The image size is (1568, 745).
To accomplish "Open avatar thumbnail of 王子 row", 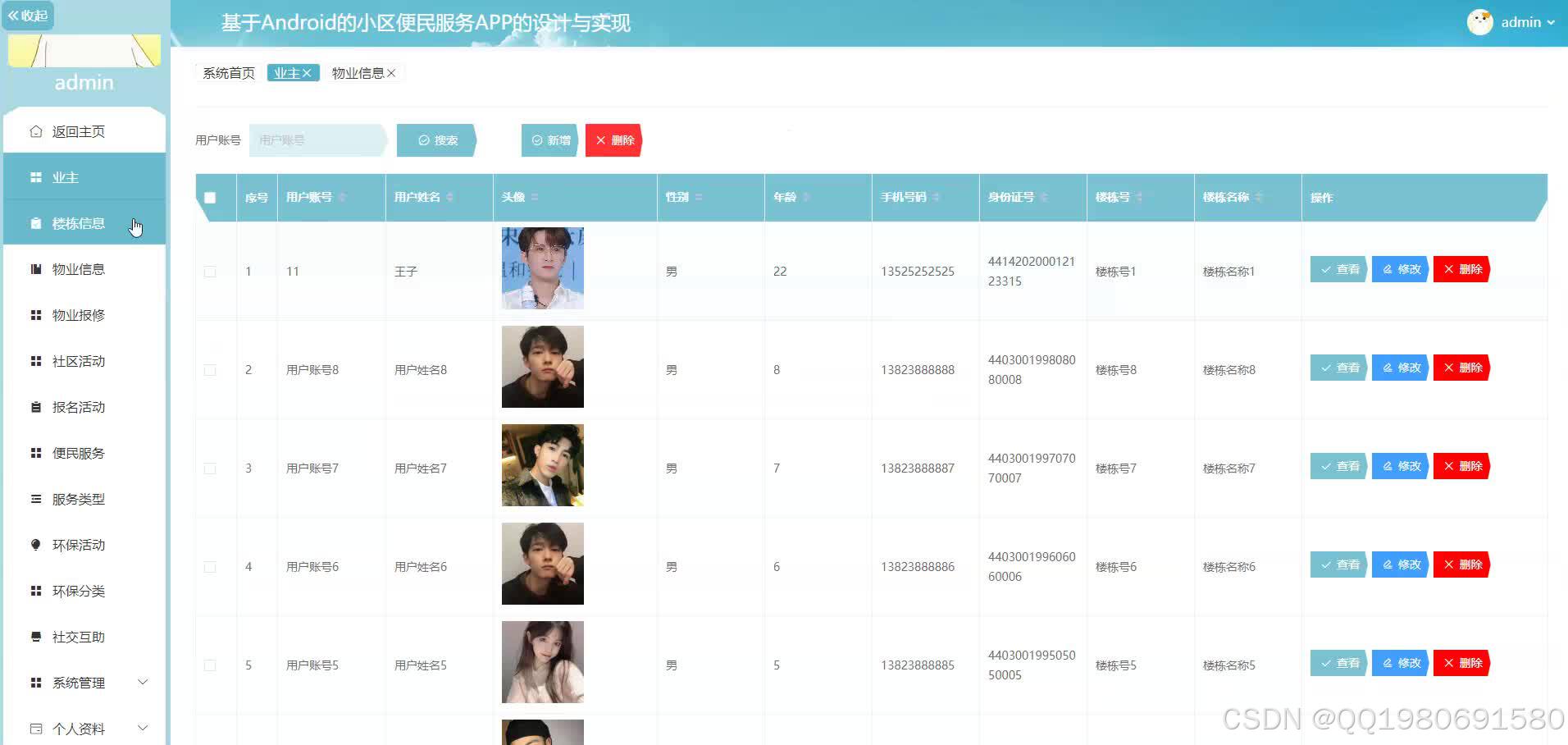I will (x=543, y=268).
